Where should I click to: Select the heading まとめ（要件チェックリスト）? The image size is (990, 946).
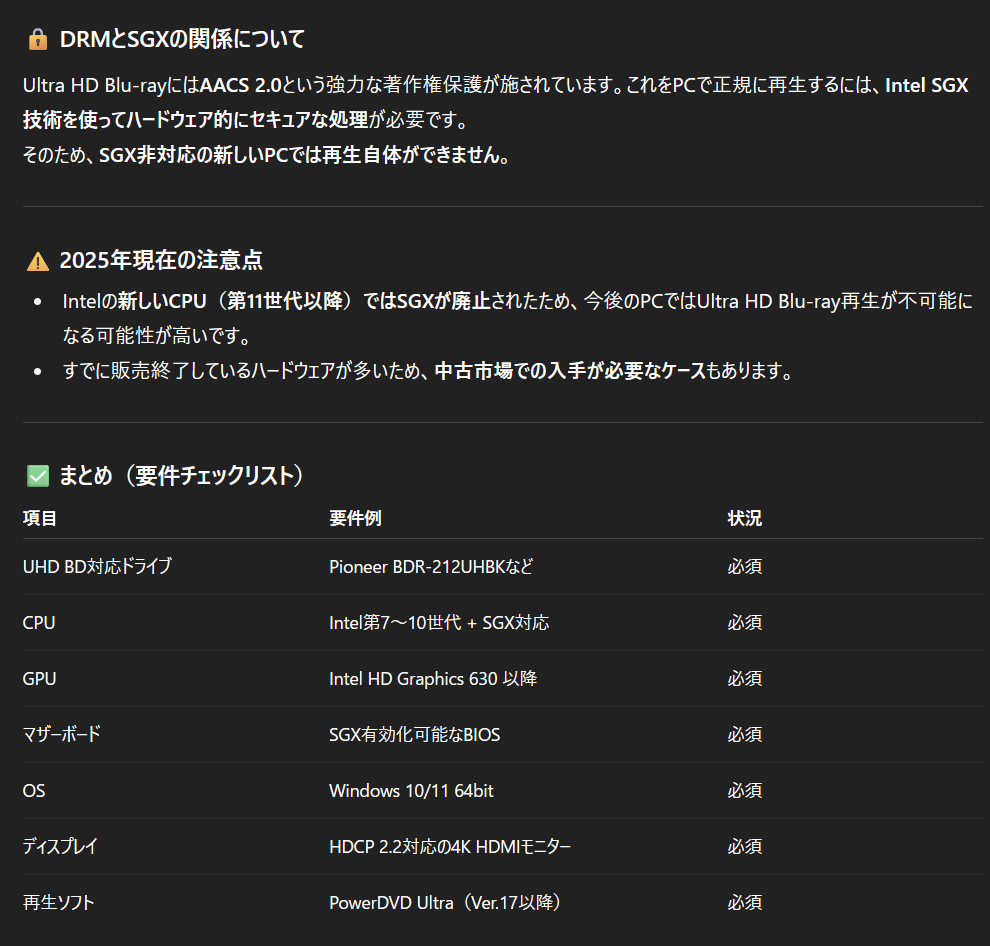(x=182, y=476)
